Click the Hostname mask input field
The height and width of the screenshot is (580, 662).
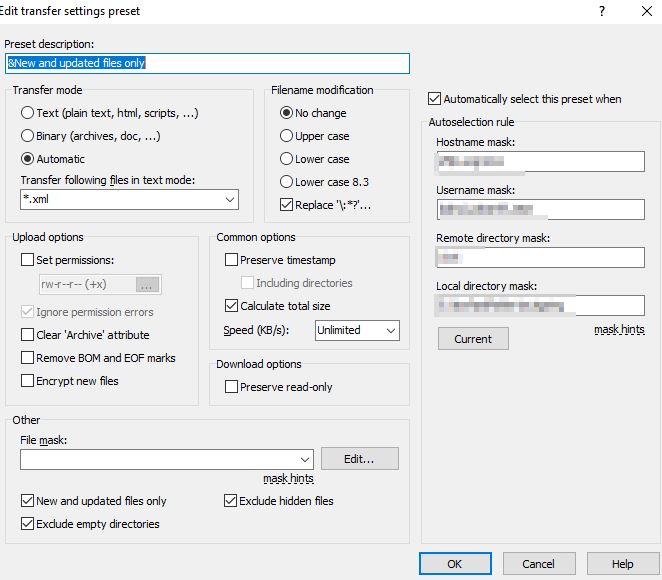click(x=540, y=162)
